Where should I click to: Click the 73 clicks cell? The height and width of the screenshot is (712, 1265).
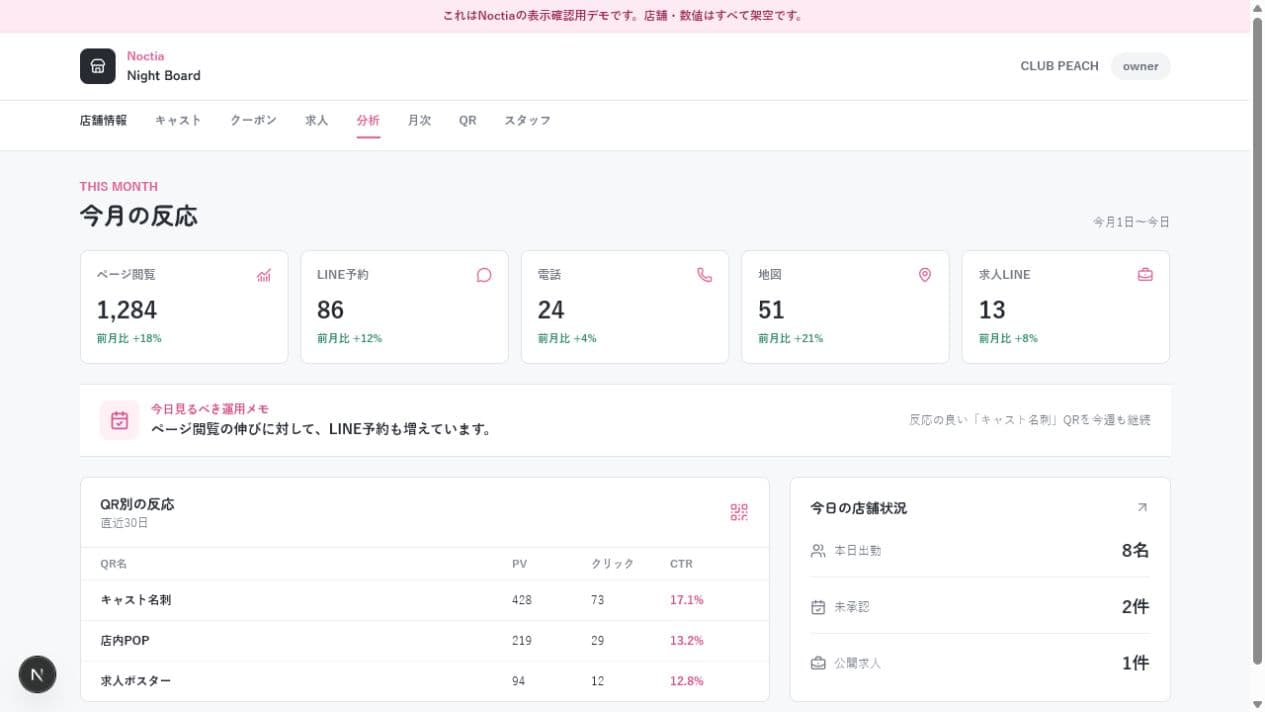pyautogui.click(x=598, y=600)
